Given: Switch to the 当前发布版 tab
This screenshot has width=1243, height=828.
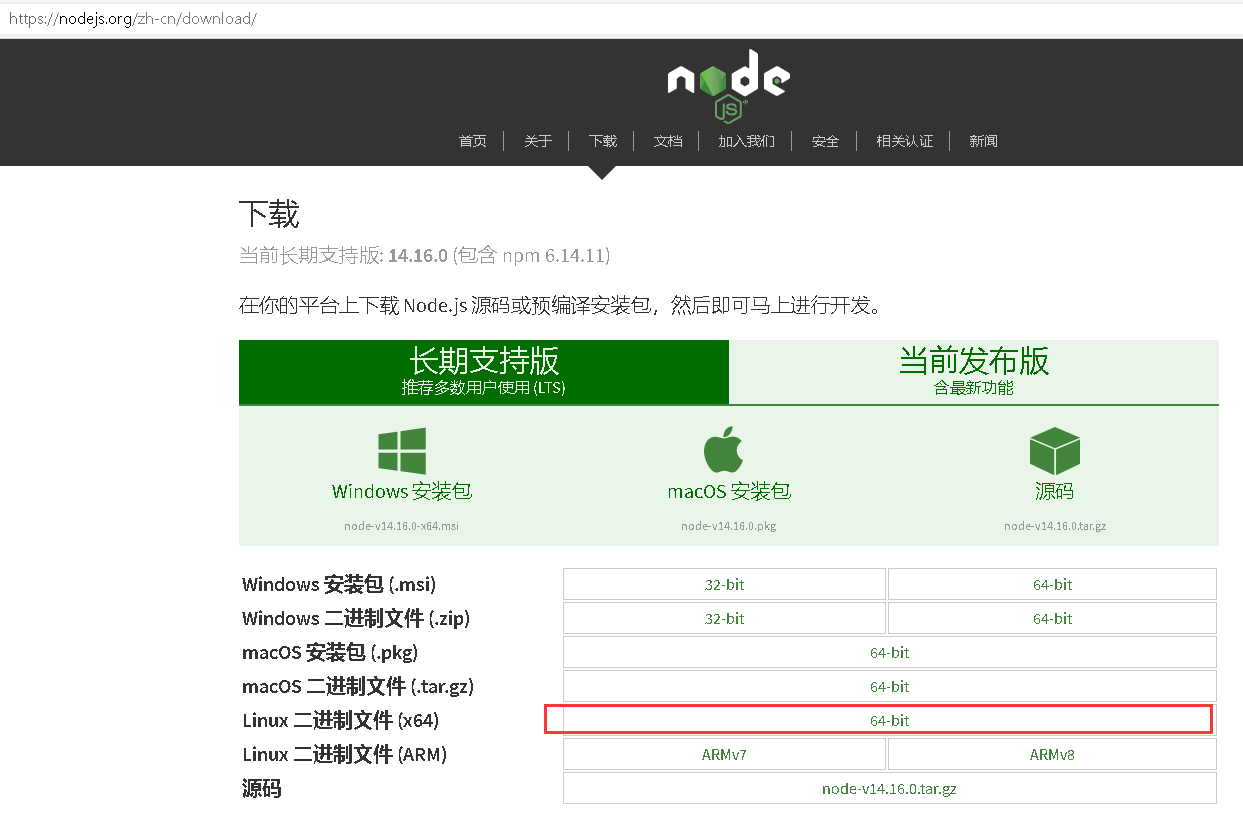Looking at the screenshot, I should click(x=974, y=372).
